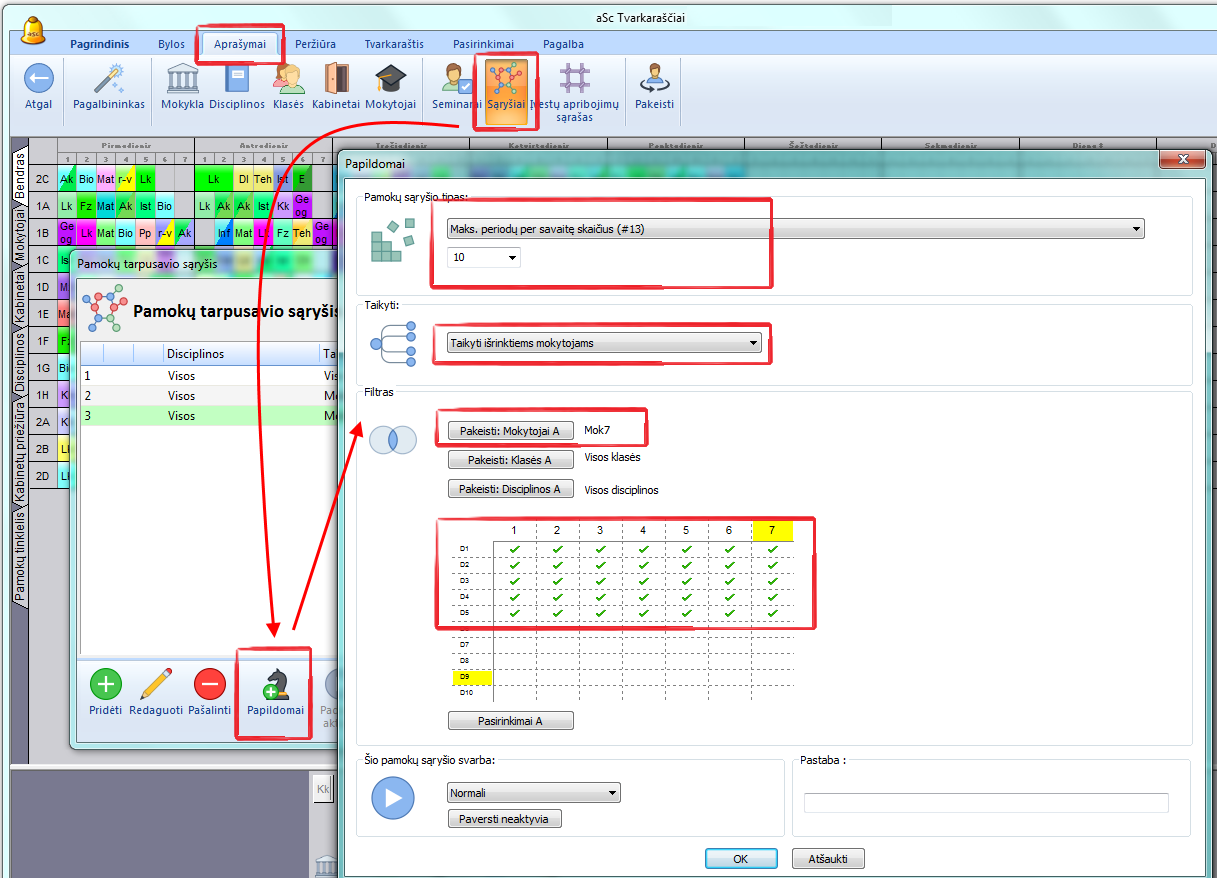Open the Pagalbininkas wizard wand icon
The width and height of the screenshot is (1217, 878).
(108, 79)
